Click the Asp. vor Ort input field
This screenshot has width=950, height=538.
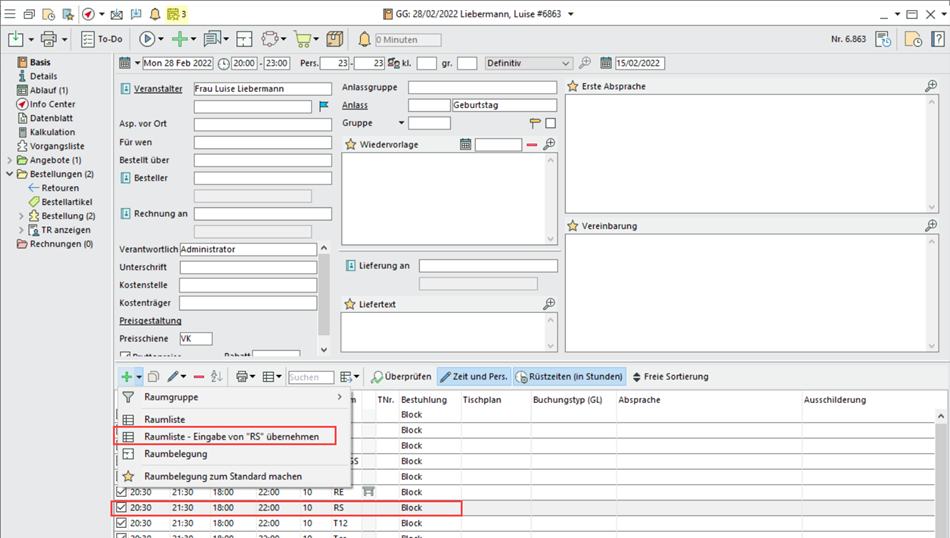262,125
